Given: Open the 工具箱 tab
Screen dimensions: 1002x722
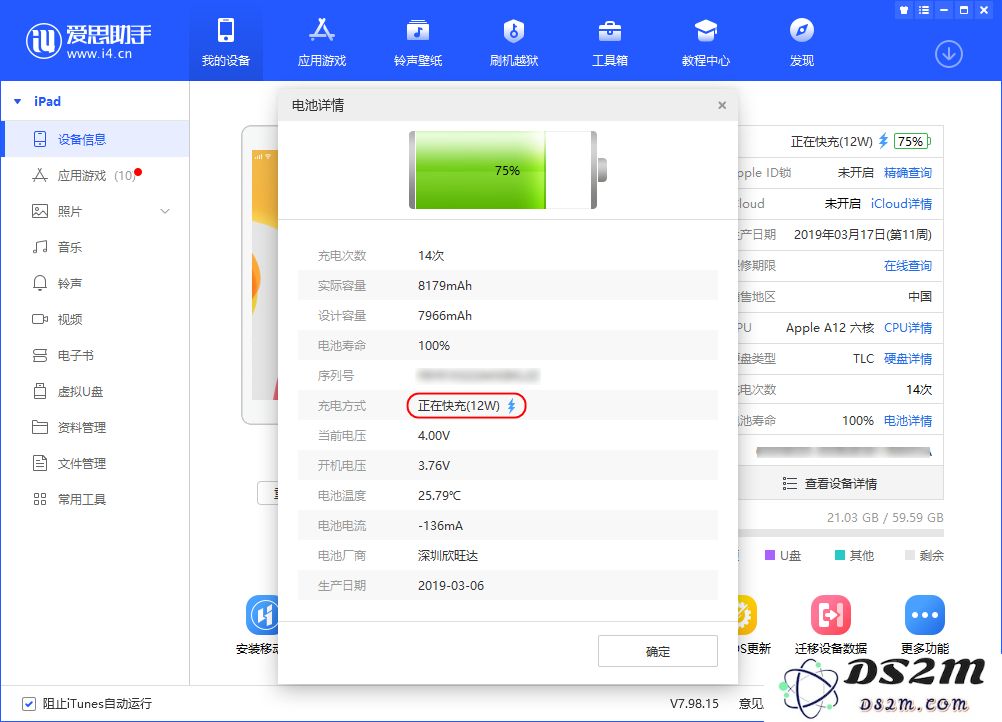Looking at the screenshot, I should click(x=610, y=42).
